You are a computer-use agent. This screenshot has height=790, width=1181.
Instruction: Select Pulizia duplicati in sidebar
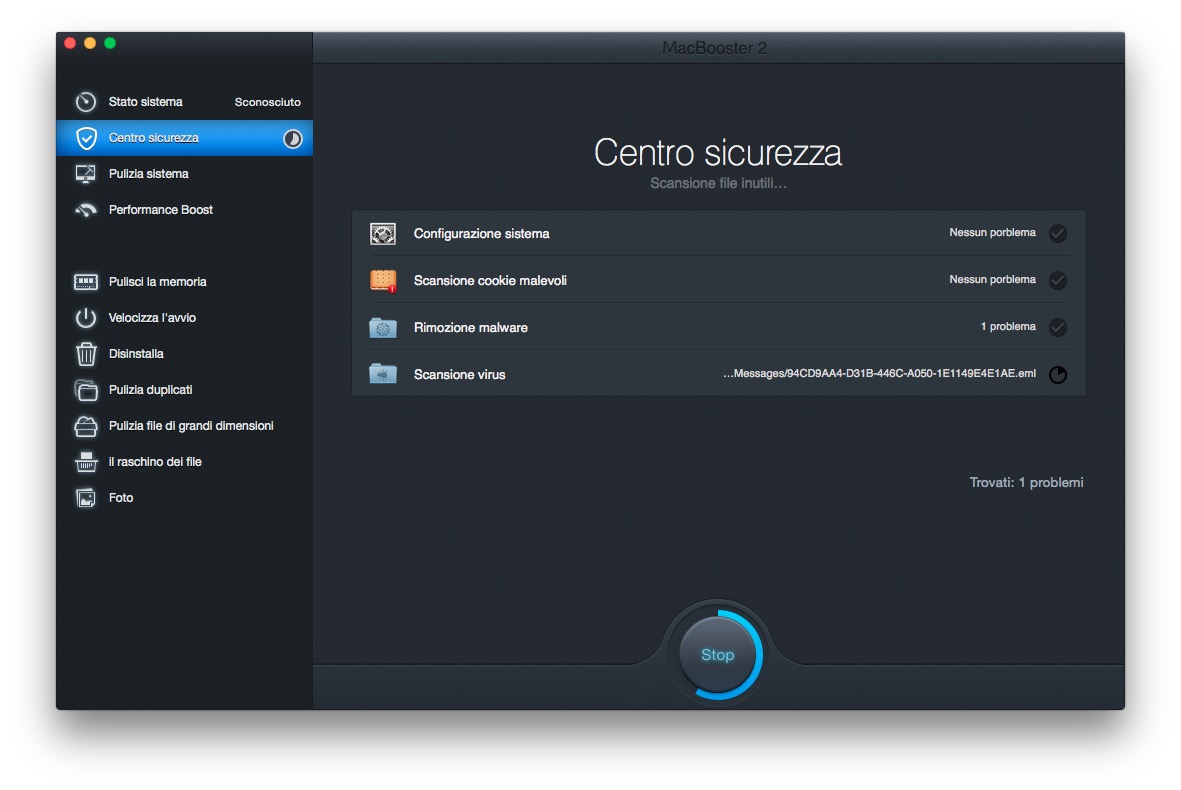(x=185, y=389)
